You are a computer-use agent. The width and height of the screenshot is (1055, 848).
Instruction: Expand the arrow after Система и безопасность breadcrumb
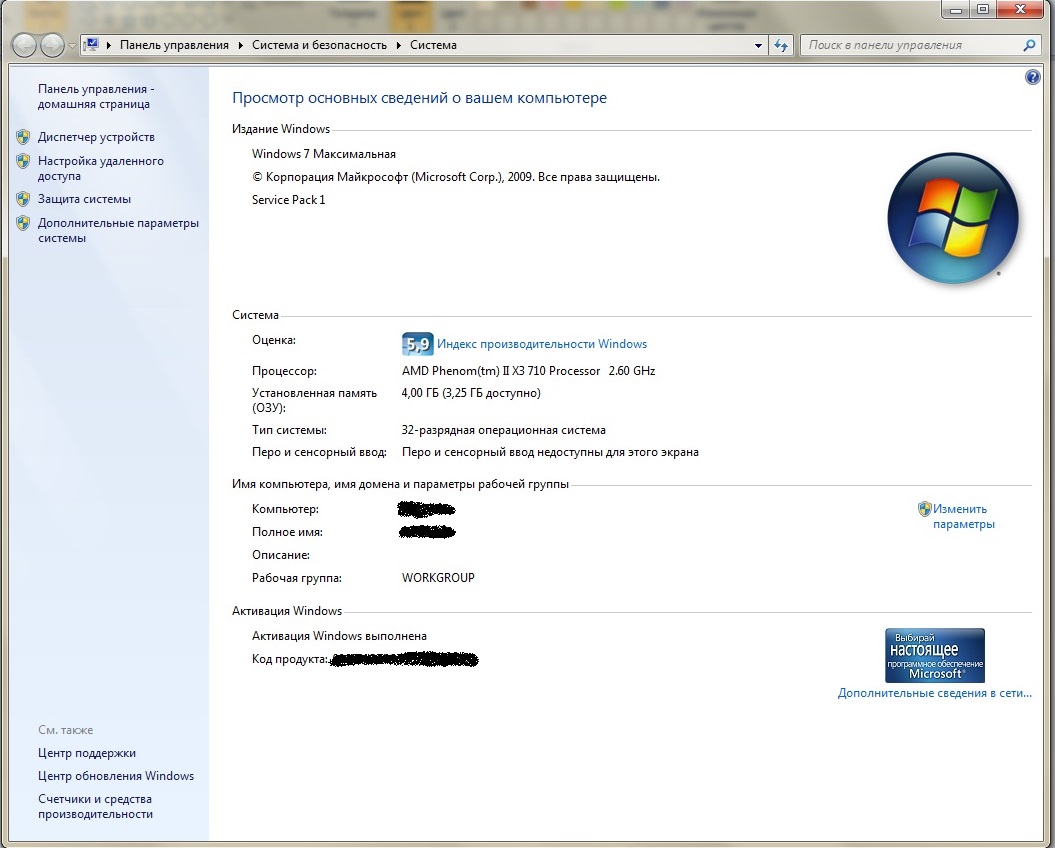pos(399,46)
